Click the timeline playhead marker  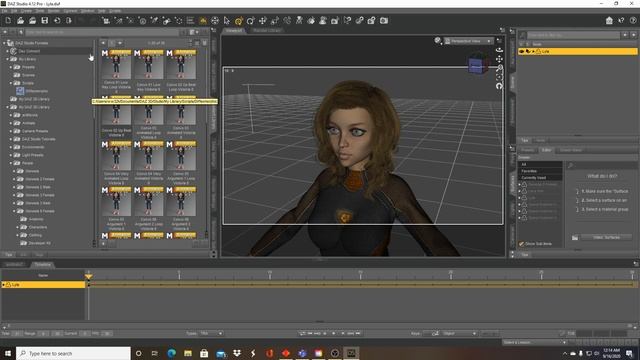89,276
